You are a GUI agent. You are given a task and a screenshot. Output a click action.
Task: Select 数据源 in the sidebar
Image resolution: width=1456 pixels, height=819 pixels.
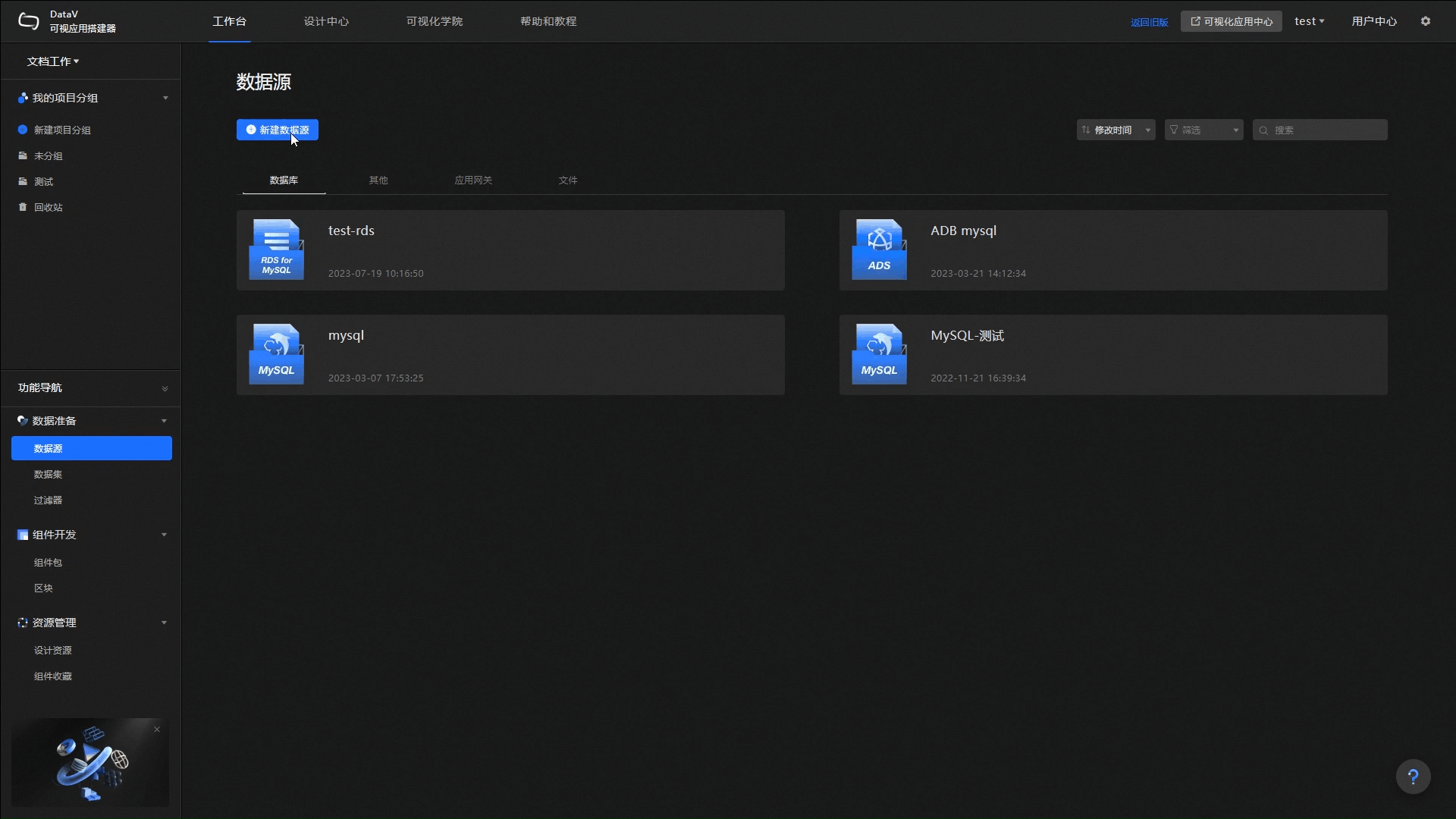[x=92, y=448]
